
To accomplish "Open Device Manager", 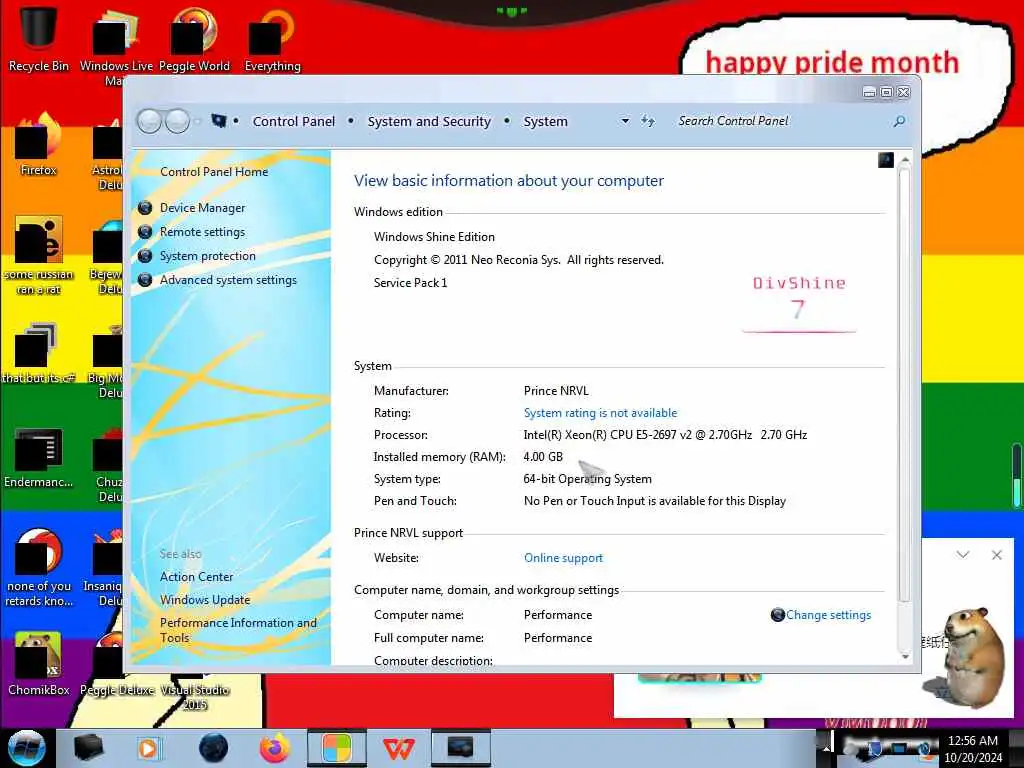I will pos(202,208).
